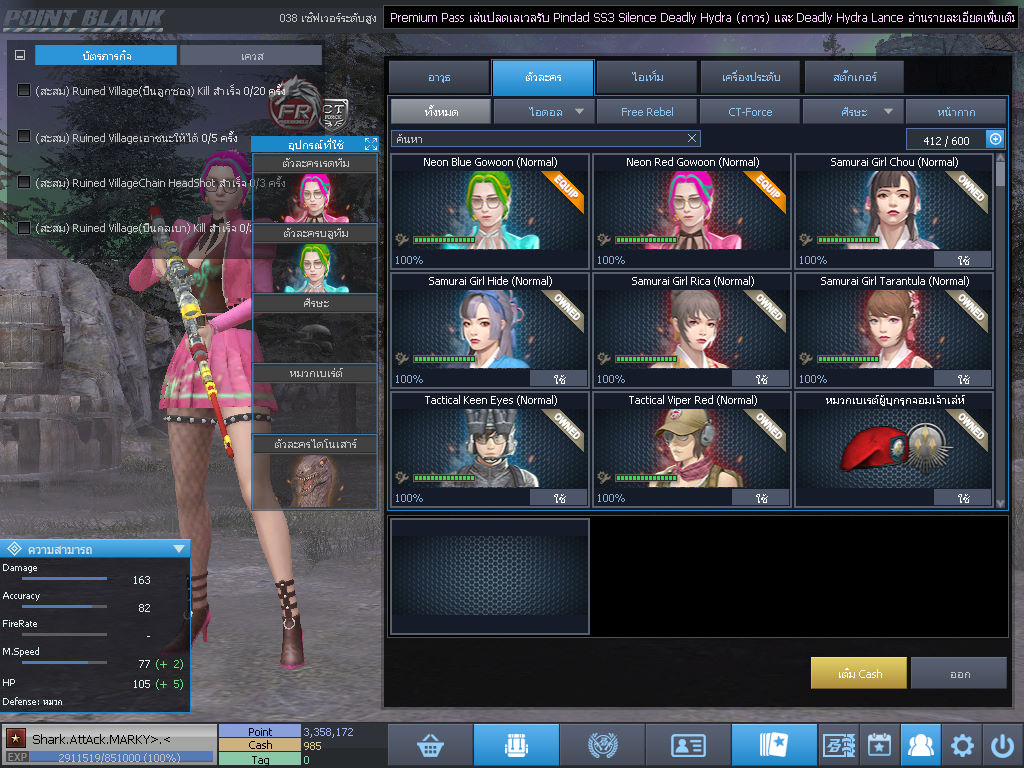Open the shop basket icon

tap(430, 744)
